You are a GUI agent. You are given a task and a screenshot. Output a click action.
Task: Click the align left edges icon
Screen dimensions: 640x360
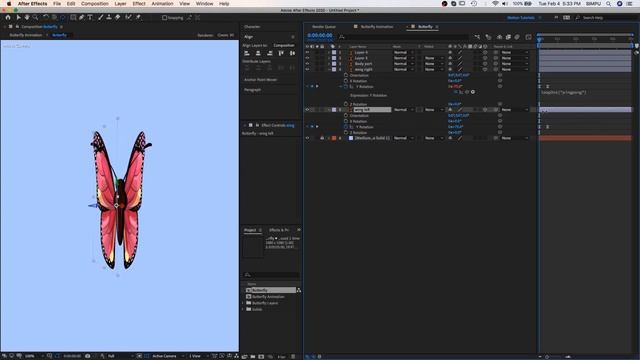point(247,53)
